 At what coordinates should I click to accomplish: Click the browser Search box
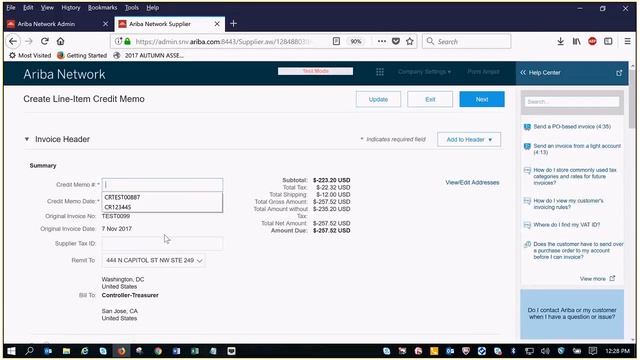(x=467, y=41)
